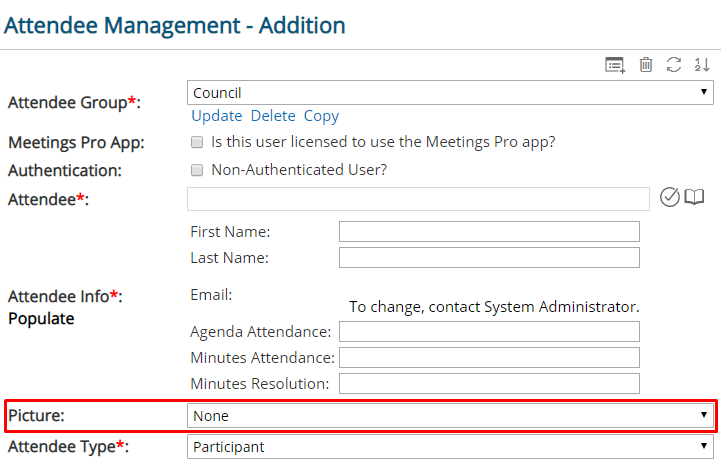721x466 pixels.
Task: Open the Attendee Type dropdown showing Participant
Action: [x=450, y=447]
